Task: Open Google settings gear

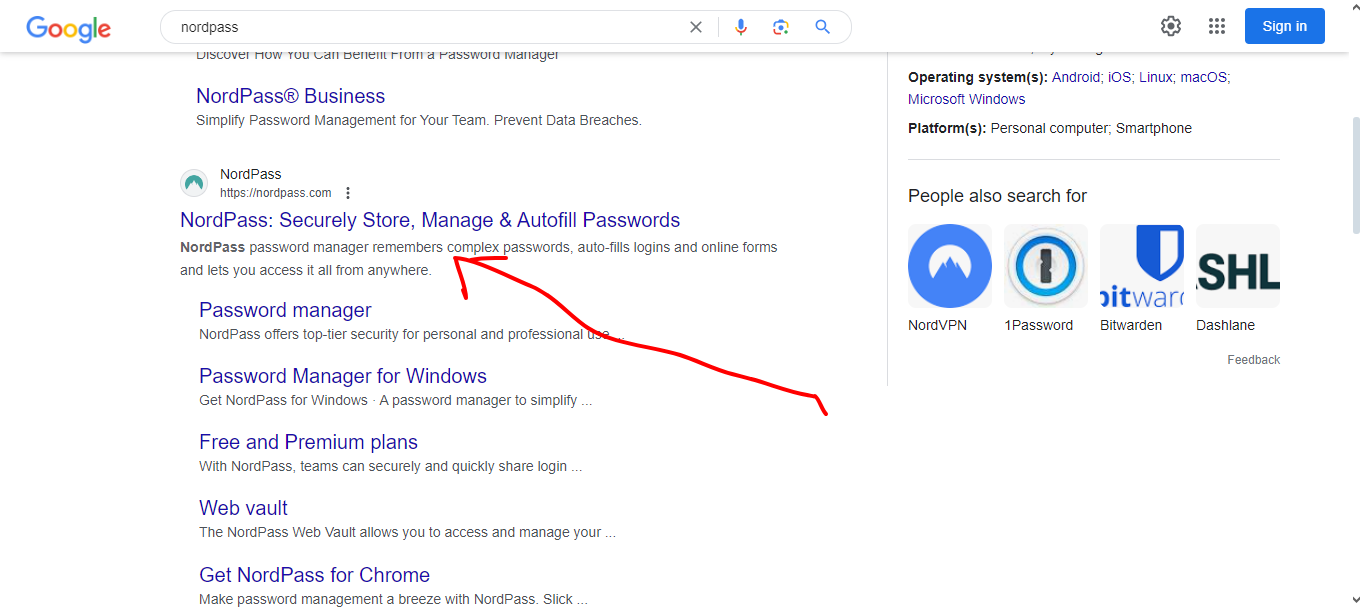Action: pyautogui.click(x=1171, y=26)
